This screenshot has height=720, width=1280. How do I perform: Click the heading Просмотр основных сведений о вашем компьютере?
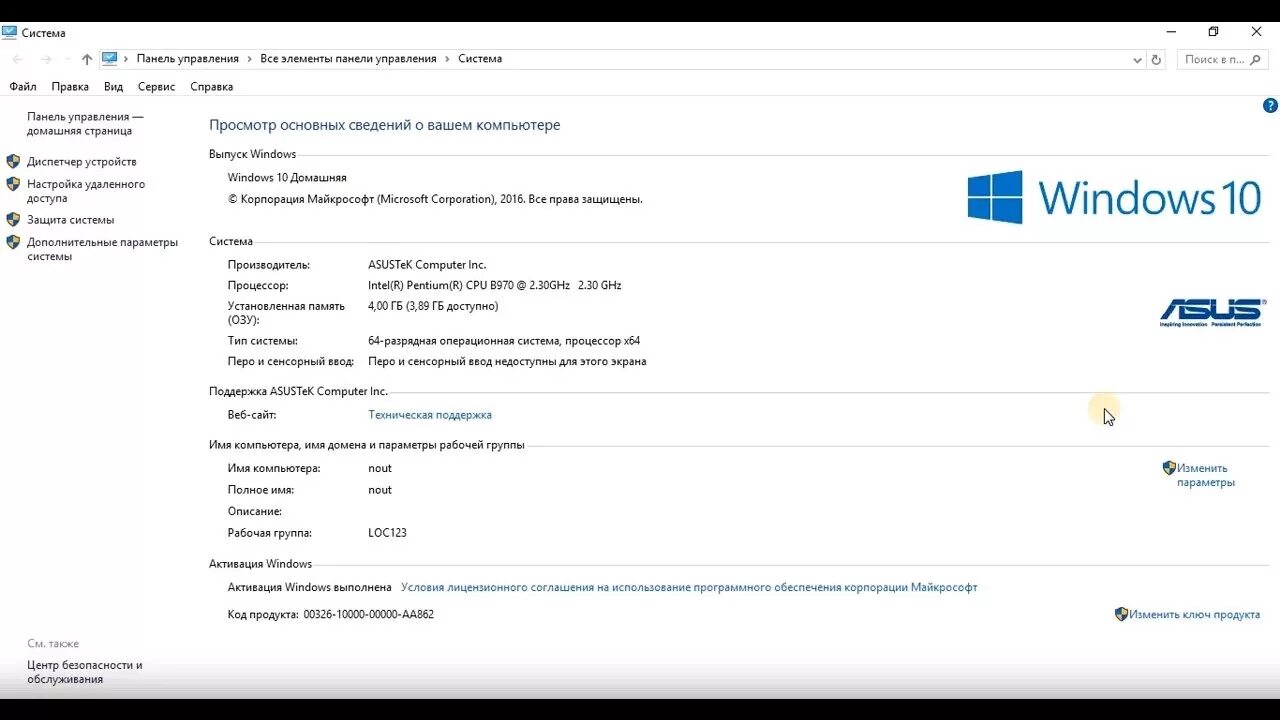[385, 126]
